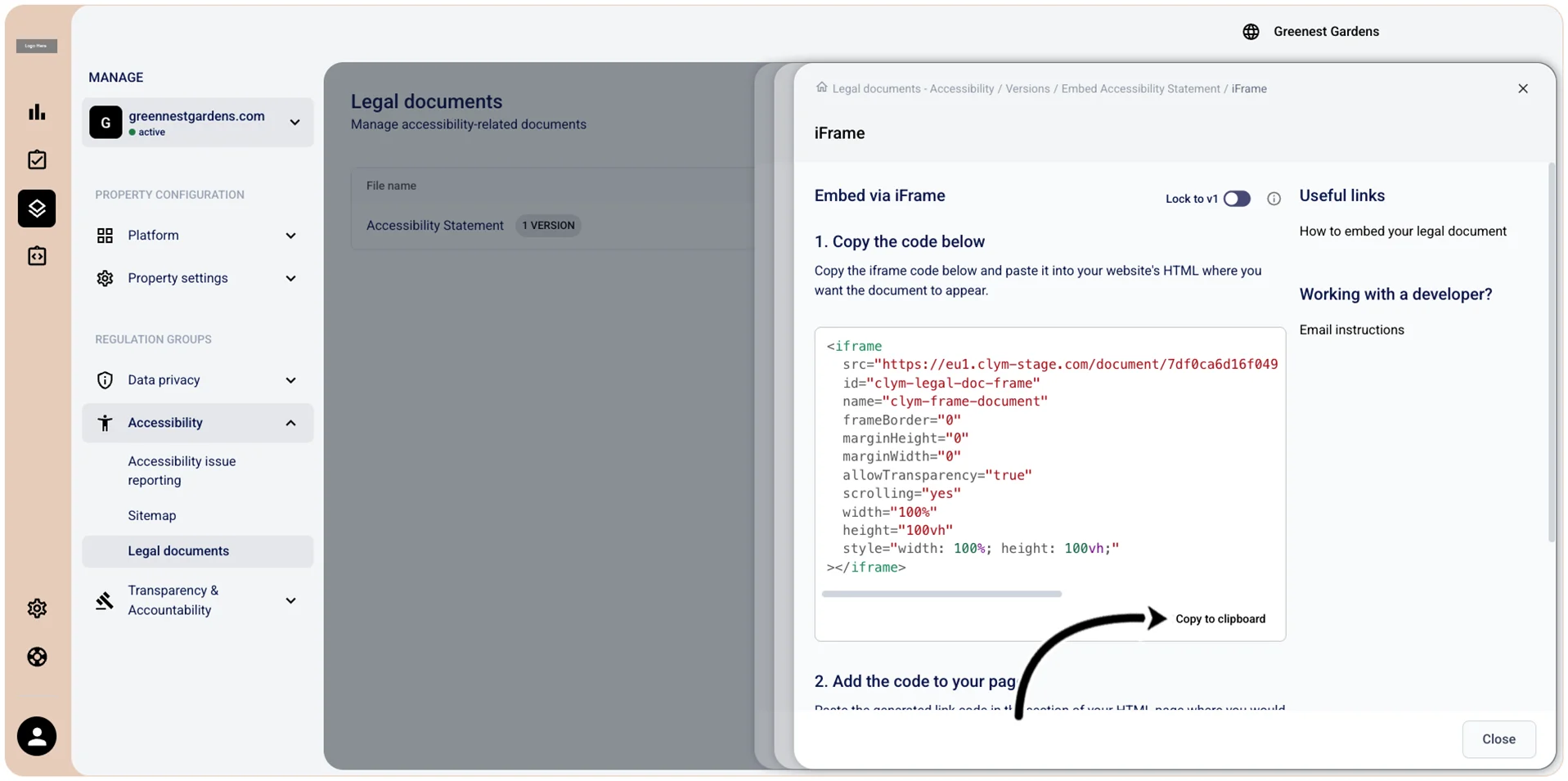Toggle the Lock to v1 switch
Screen dimensions: 1568x781
point(1237,199)
